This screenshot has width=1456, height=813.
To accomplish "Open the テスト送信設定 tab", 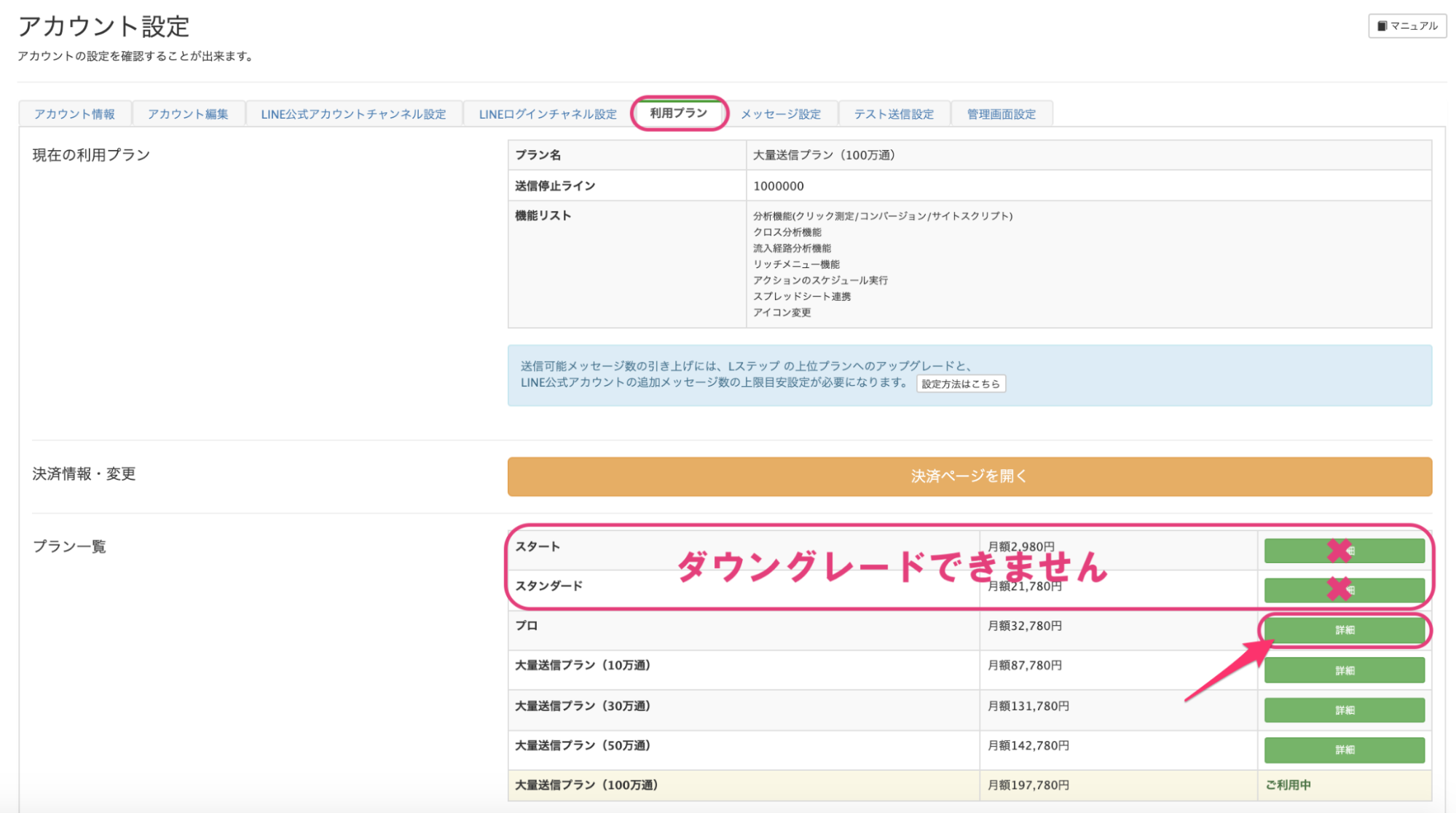I will point(894,113).
